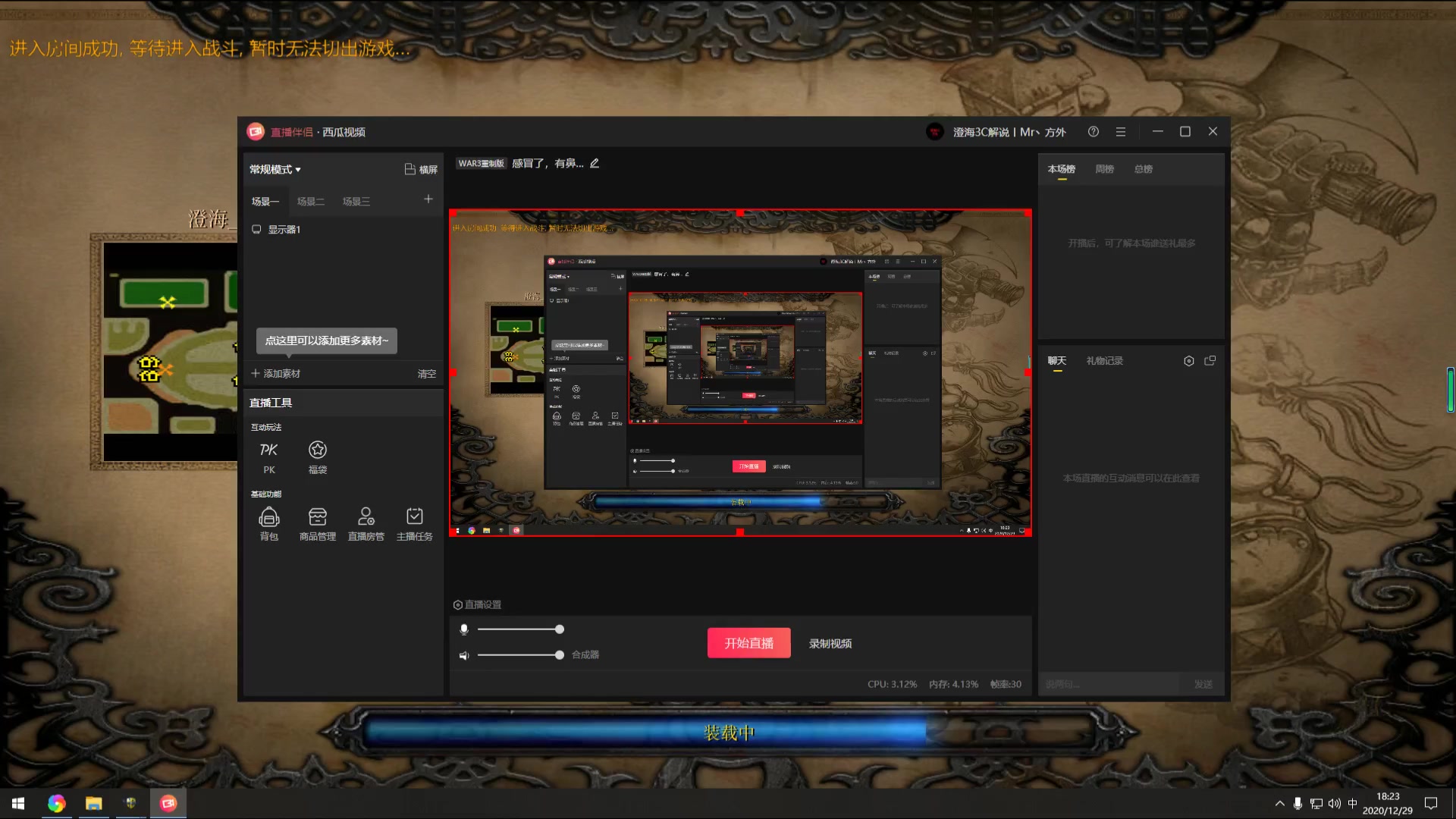Click 录制视频 to record video
Screen dimensions: 1456x819
click(x=830, y=644)
